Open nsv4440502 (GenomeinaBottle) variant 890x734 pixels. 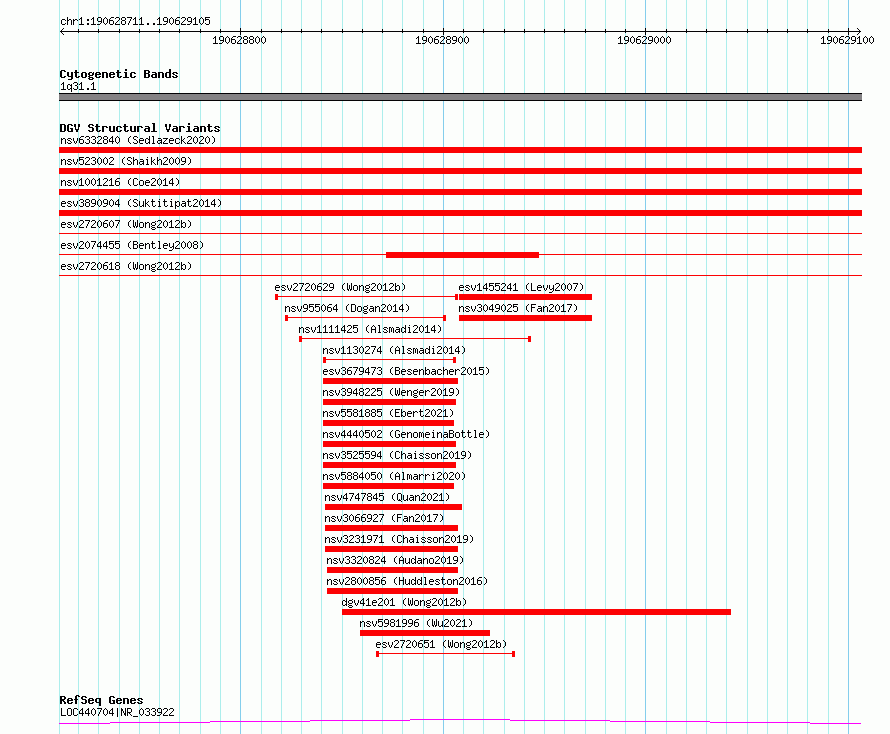(406, 434)
